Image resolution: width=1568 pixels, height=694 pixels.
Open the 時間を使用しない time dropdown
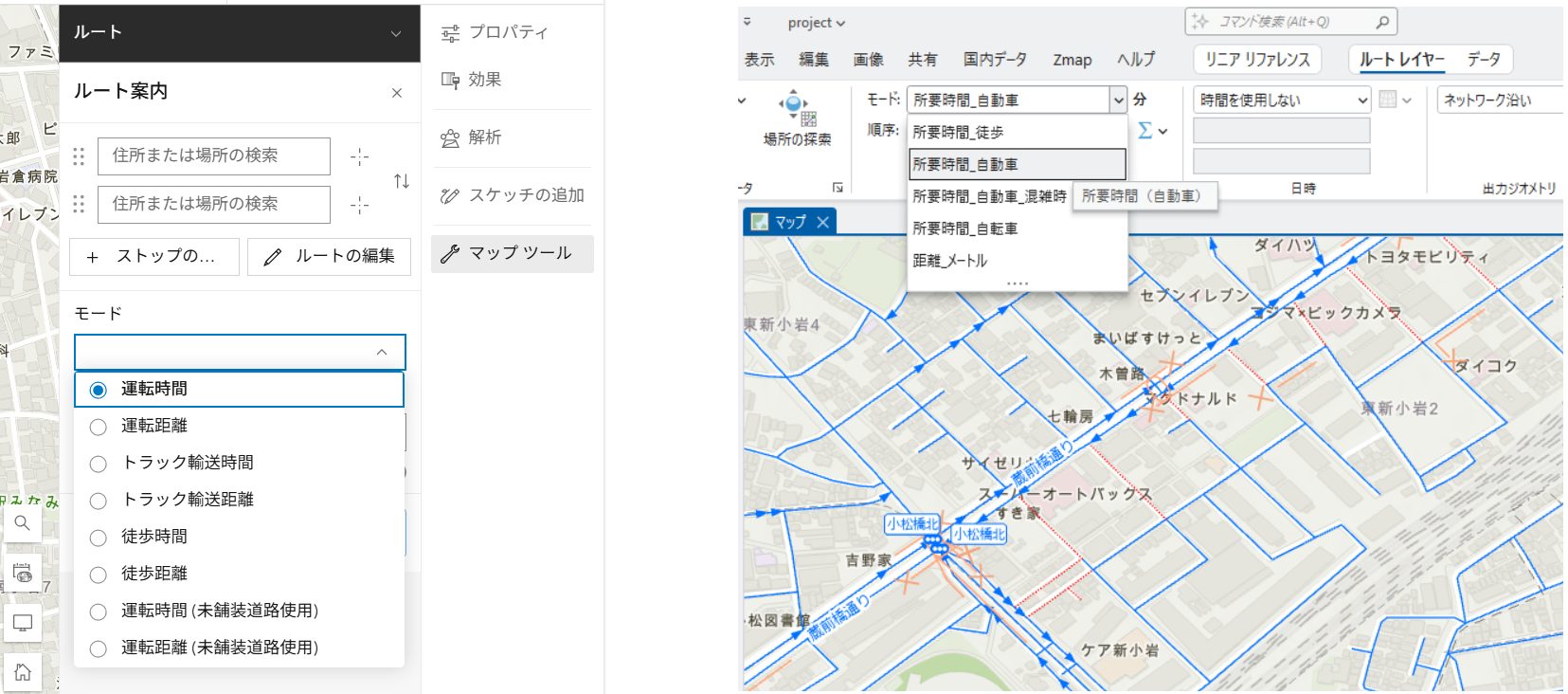1282,100
